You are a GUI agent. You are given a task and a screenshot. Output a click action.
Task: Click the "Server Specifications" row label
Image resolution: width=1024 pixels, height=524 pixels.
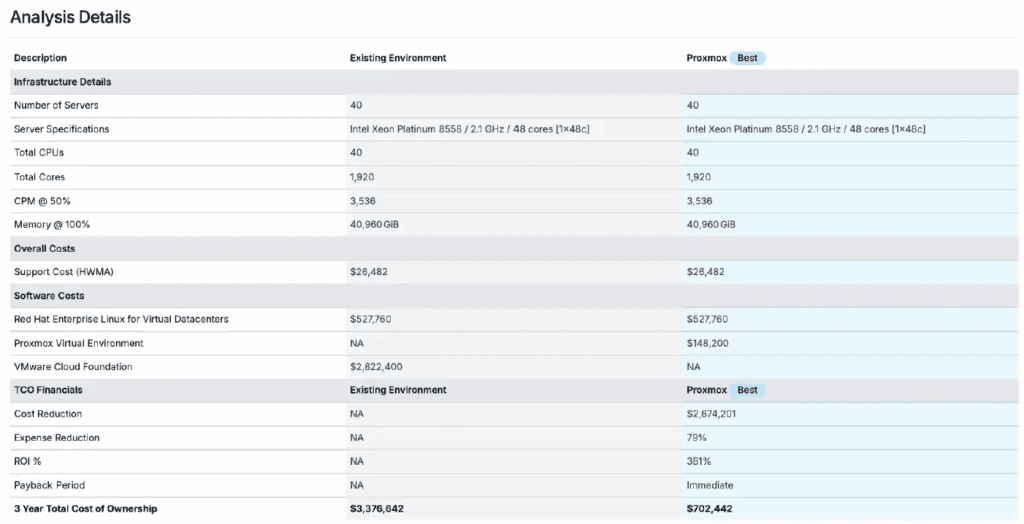coord(61,129)
